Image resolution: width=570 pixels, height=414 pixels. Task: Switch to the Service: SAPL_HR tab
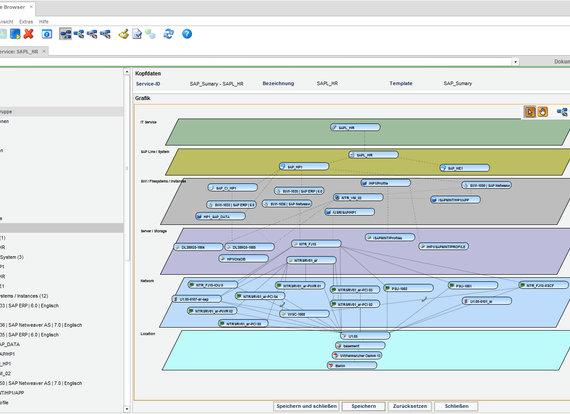19,52
